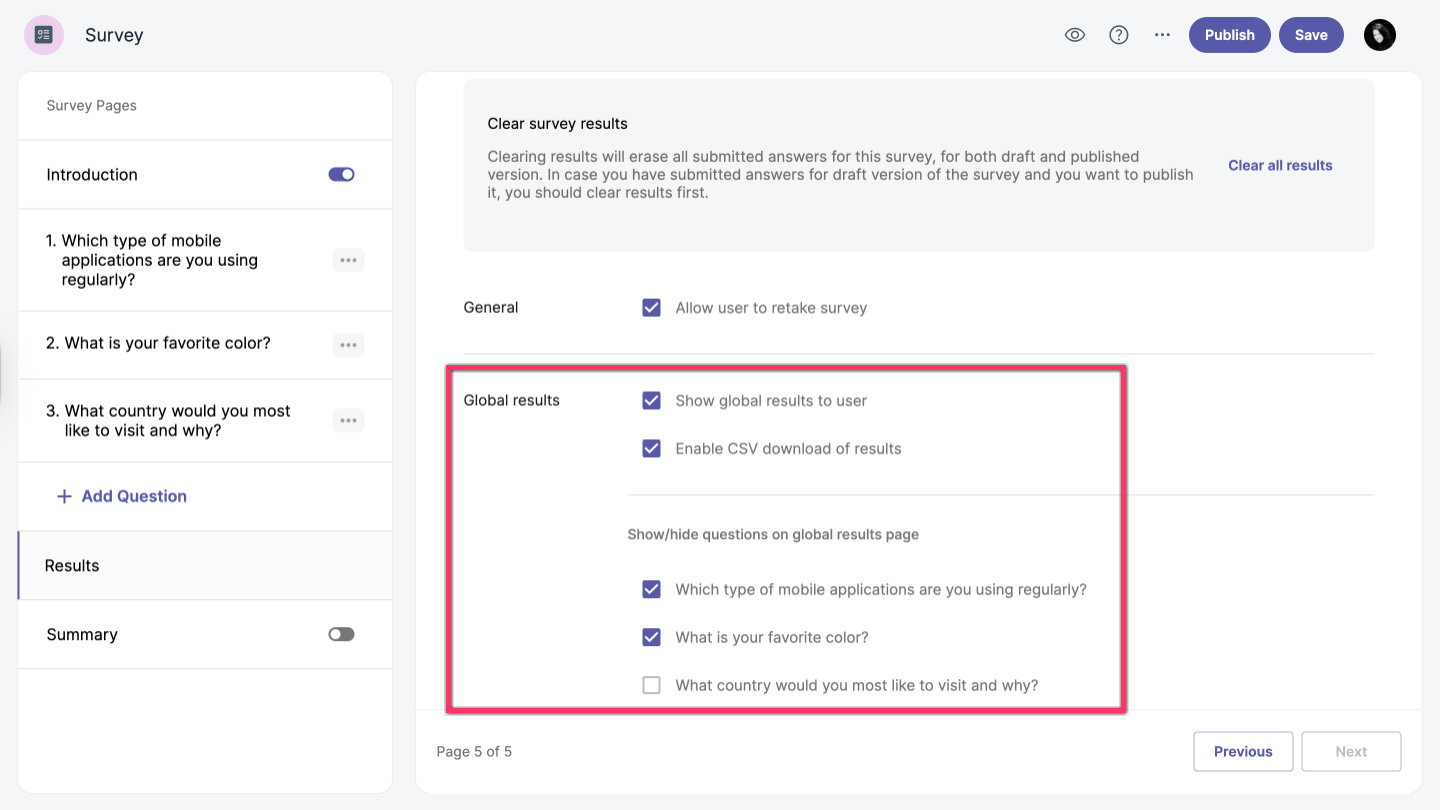
Task: Click Clear all results link
Action: tap(1280, 166)
